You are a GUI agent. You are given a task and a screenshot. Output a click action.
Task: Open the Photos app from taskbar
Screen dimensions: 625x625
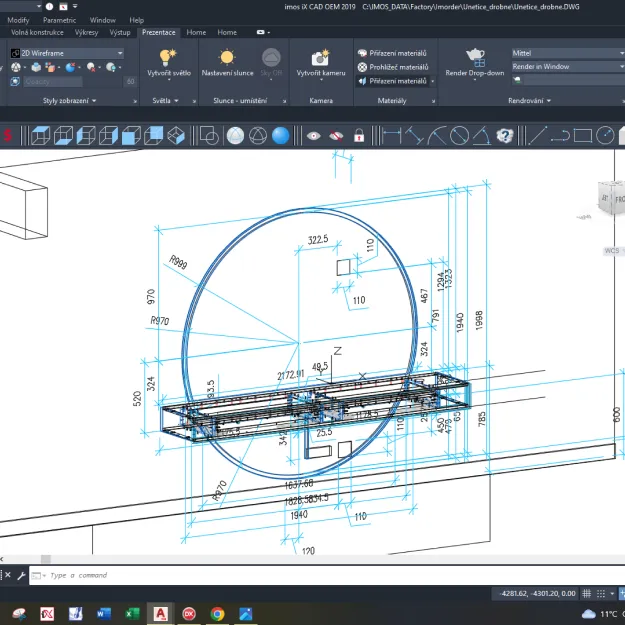coord(246,614)
